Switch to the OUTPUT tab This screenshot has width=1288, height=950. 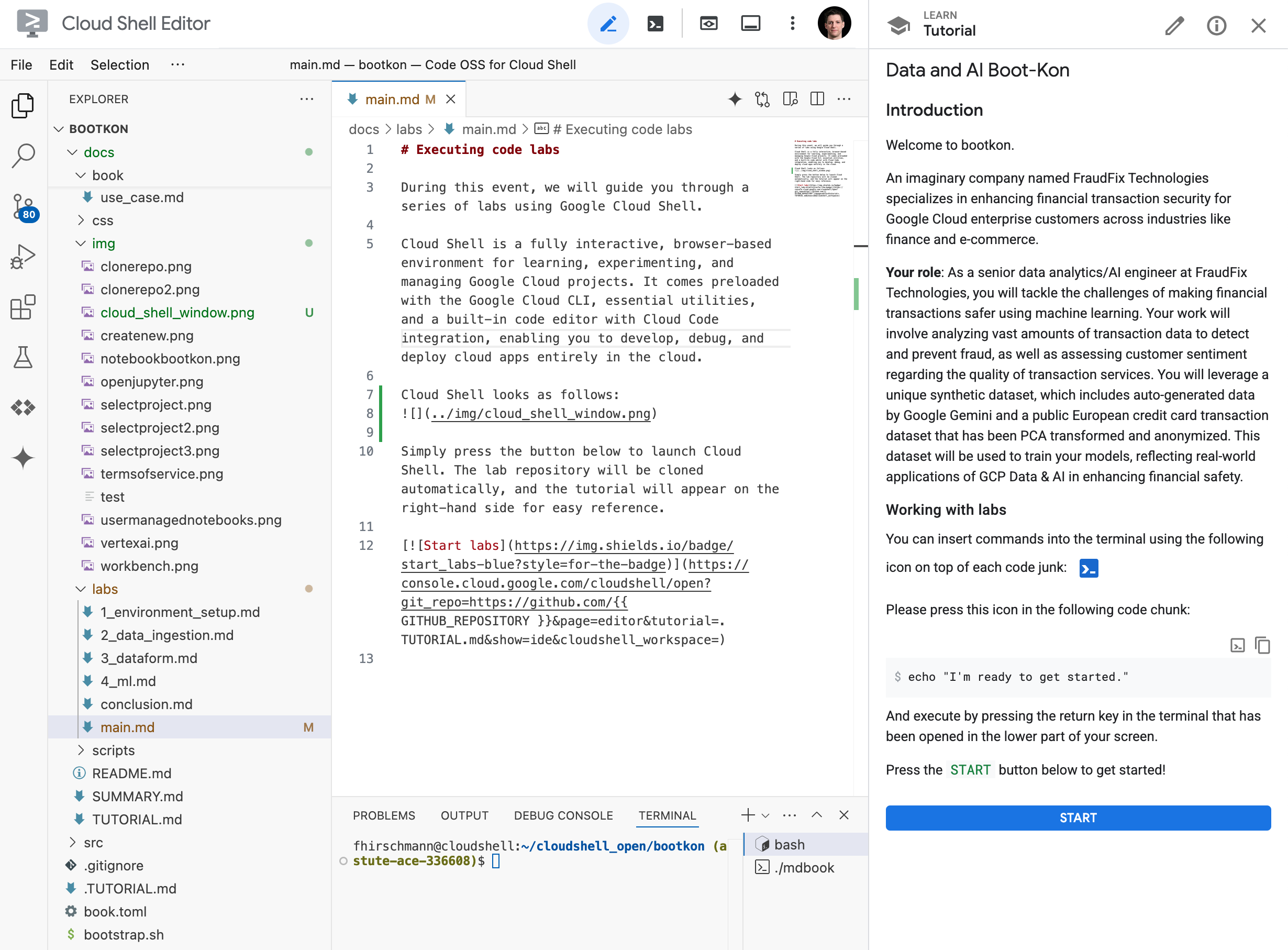point(464,815)
